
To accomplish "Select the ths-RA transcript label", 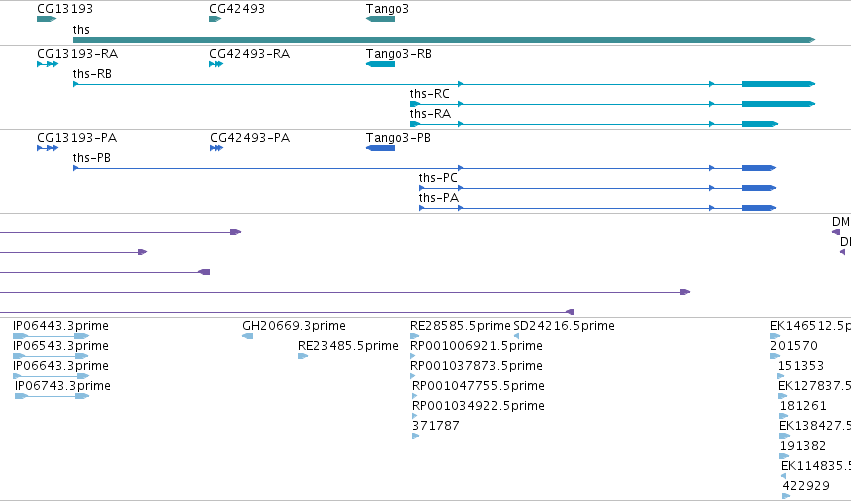I will click(430, 114).
